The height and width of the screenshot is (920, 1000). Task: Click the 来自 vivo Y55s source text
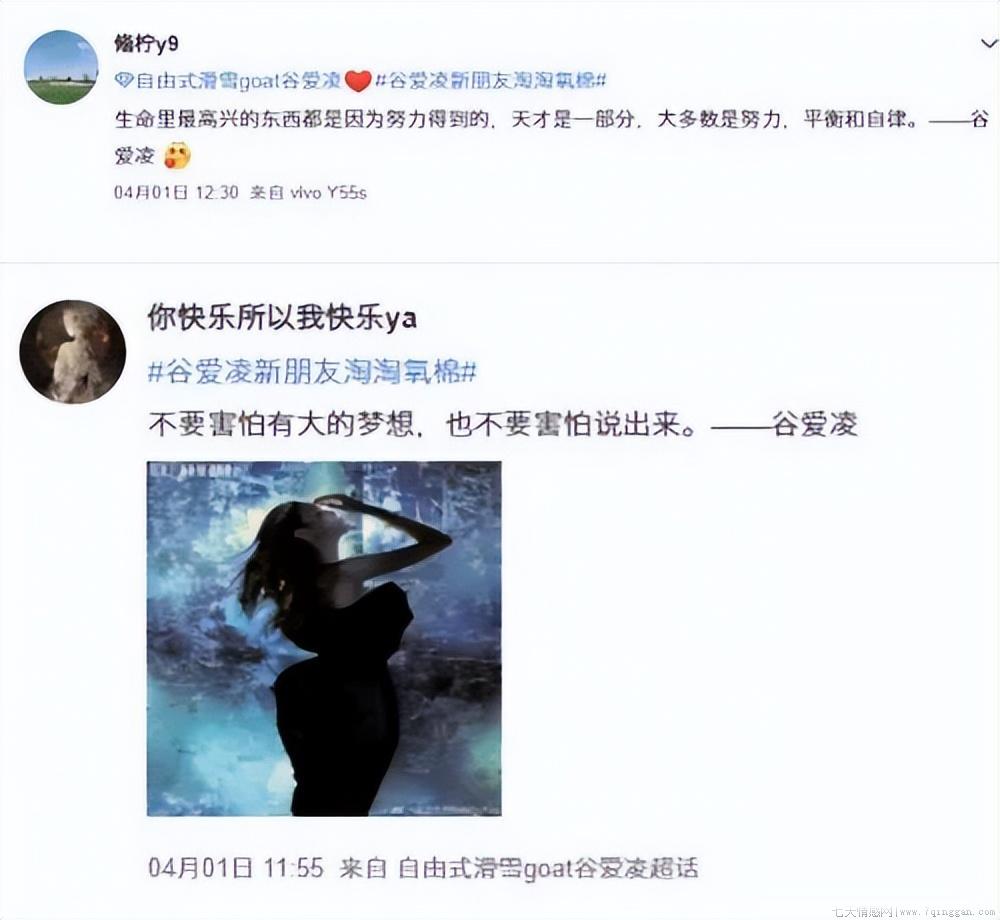309,192
